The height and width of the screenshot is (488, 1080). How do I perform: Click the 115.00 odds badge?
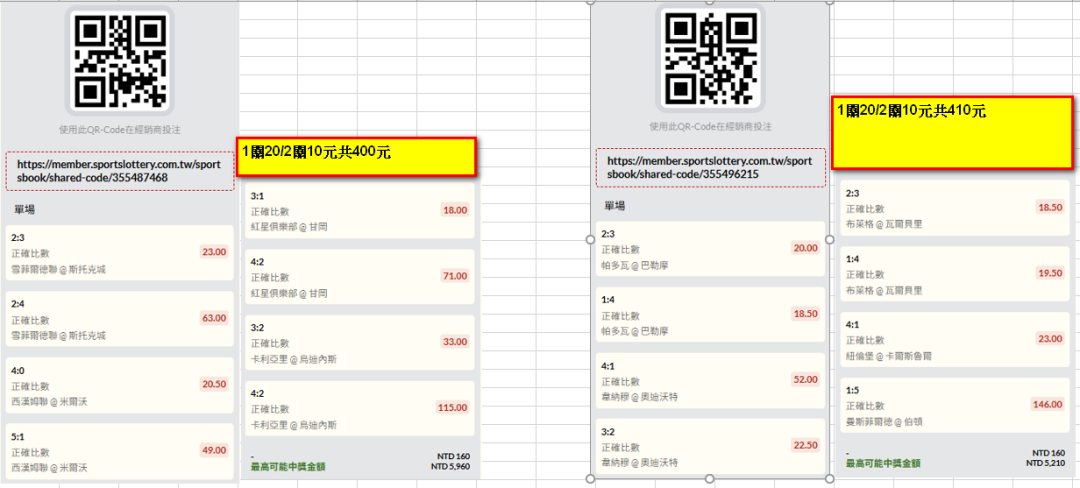pos(453,407)
